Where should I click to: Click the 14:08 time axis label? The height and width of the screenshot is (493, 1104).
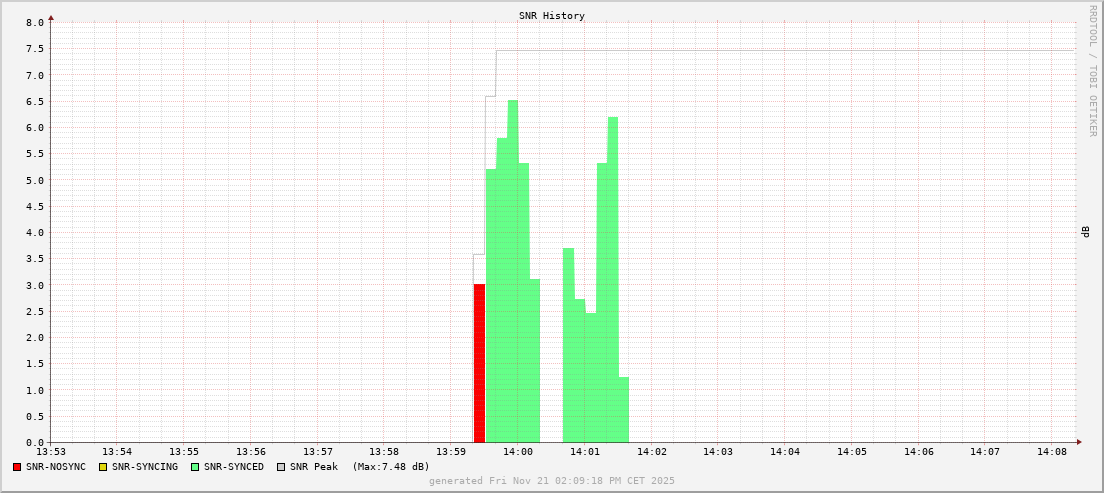click(x=1052, y=452)
